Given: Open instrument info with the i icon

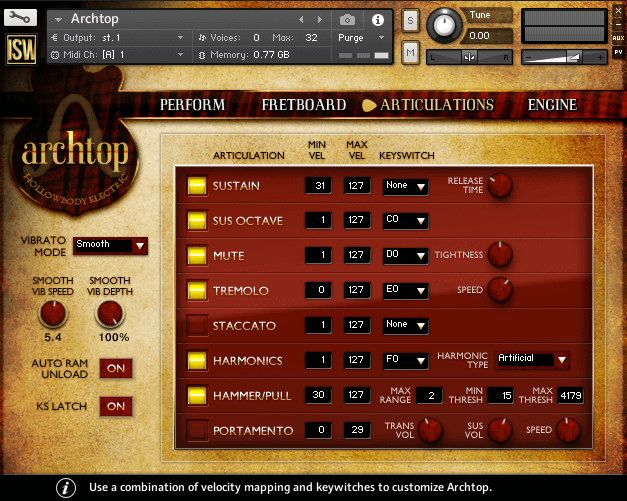Looking at the screenshot, I should pos(377,20).
